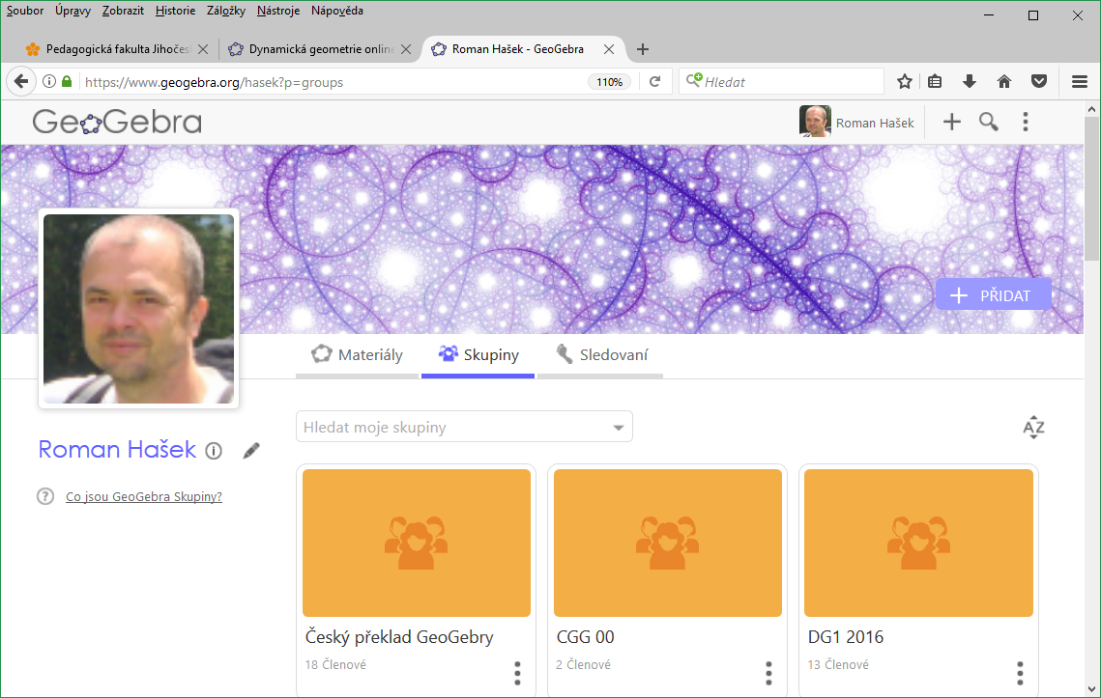Open the bookmarks list icon
This screenshot has width=1101, height=698.
coord(935,81)
